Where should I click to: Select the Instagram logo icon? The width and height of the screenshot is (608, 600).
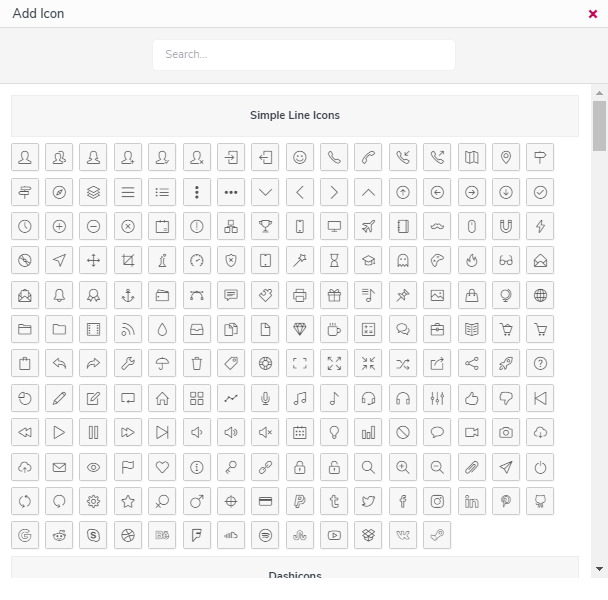pos(437,501)
